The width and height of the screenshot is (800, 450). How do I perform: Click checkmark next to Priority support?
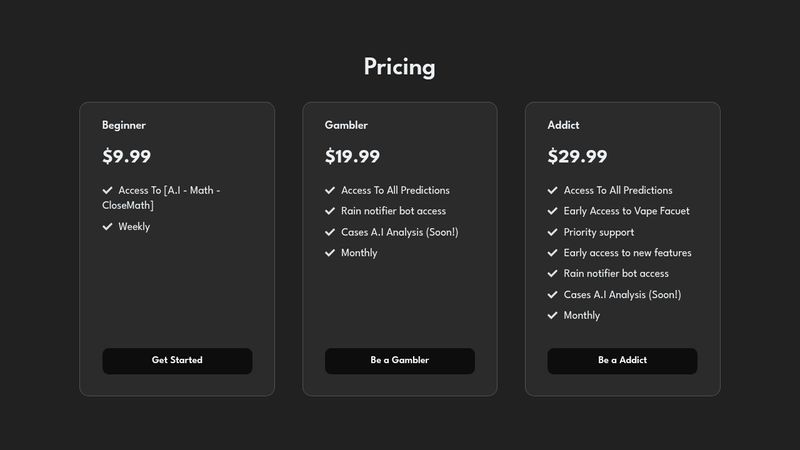(x=553, y=232)
